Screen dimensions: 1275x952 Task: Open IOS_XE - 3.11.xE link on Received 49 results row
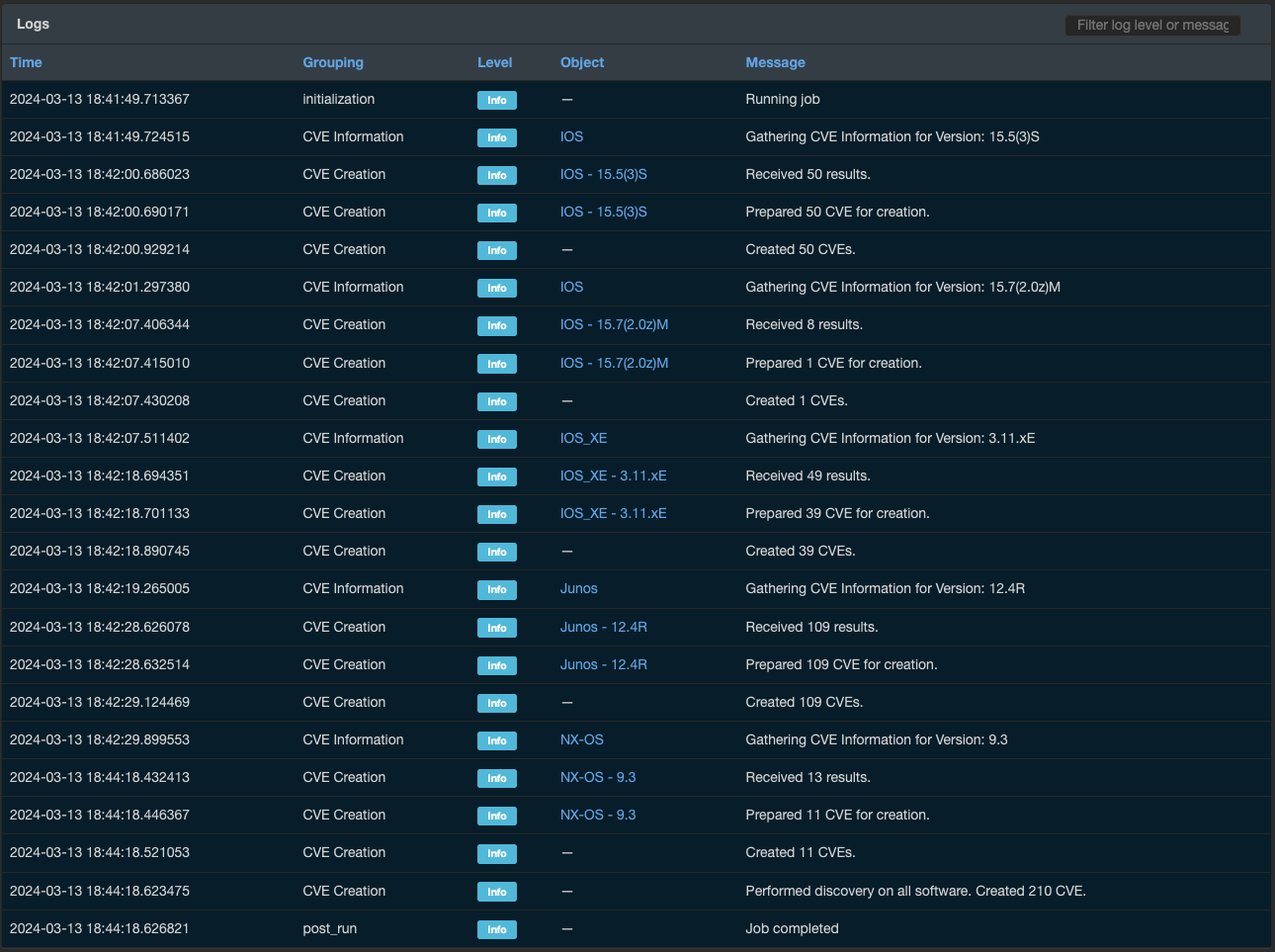tap(613, 476)
